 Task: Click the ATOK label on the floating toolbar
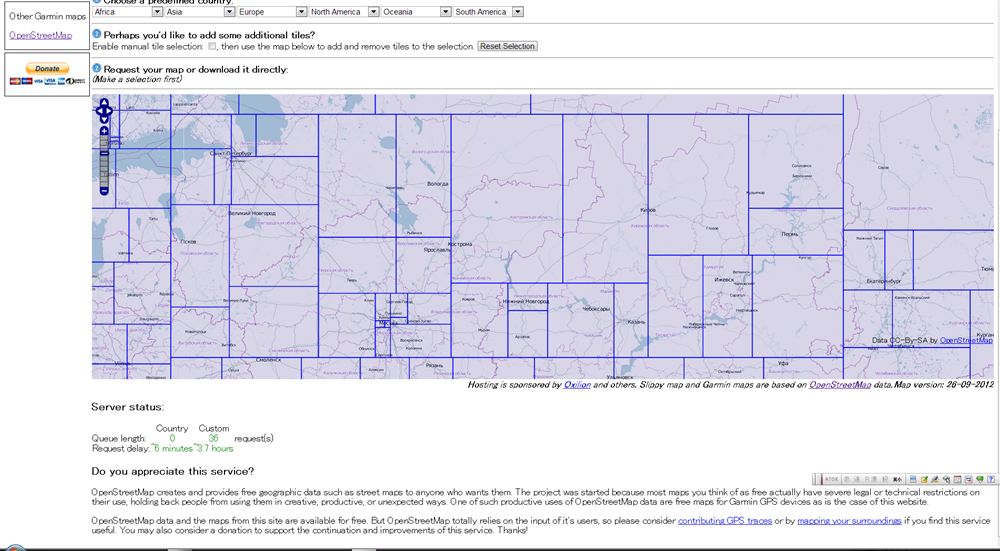click(832, 479)
